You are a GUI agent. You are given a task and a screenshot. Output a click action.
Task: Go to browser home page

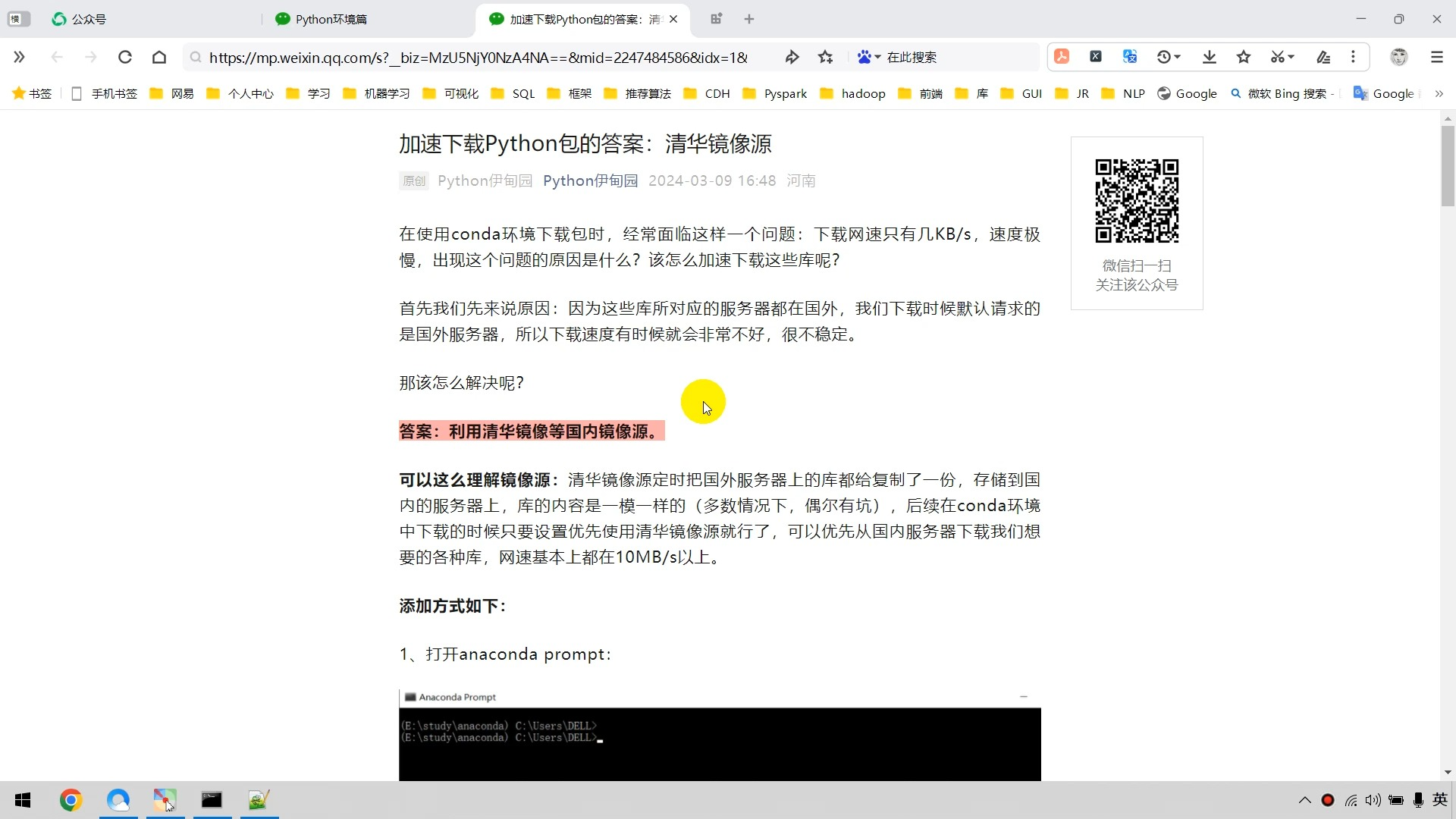tap(159, 57)
